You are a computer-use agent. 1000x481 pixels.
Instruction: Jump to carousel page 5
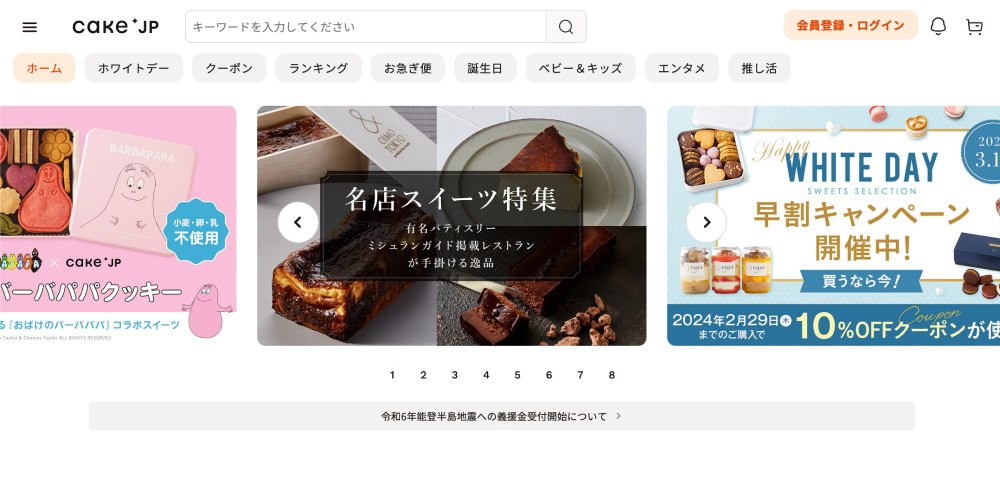click(x=517, y=375)
